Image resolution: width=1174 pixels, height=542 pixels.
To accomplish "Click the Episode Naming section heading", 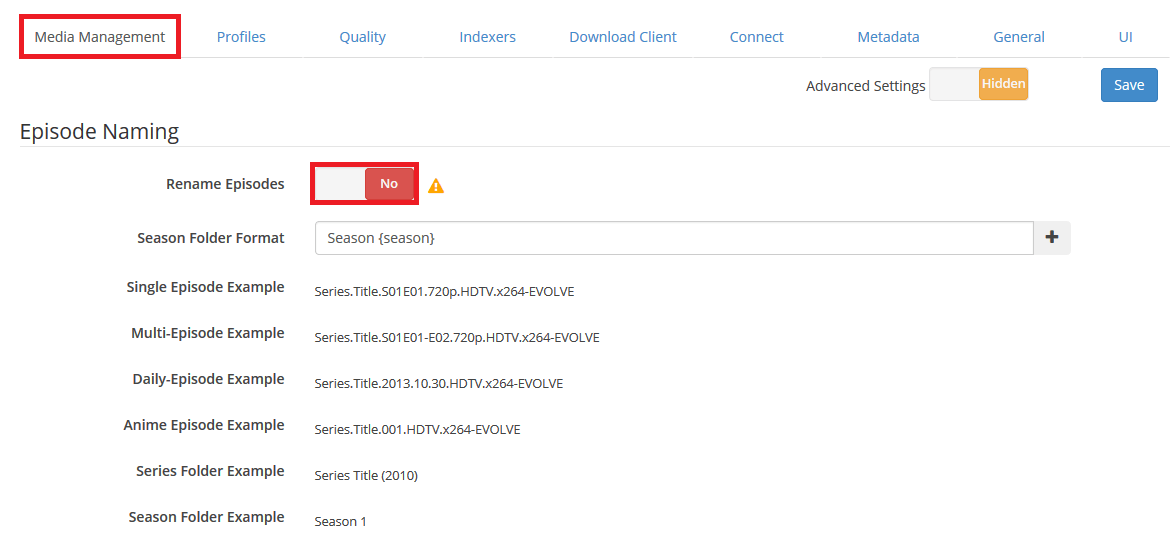I will click(99, 131).
